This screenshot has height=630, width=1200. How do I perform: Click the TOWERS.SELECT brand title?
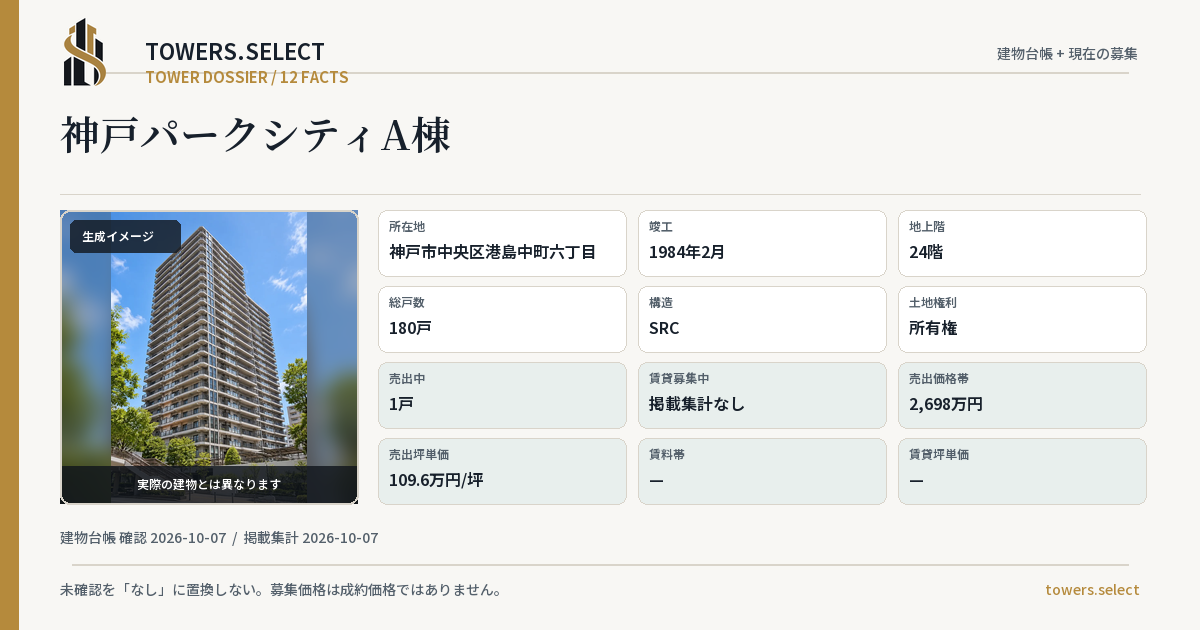[235, 52]
